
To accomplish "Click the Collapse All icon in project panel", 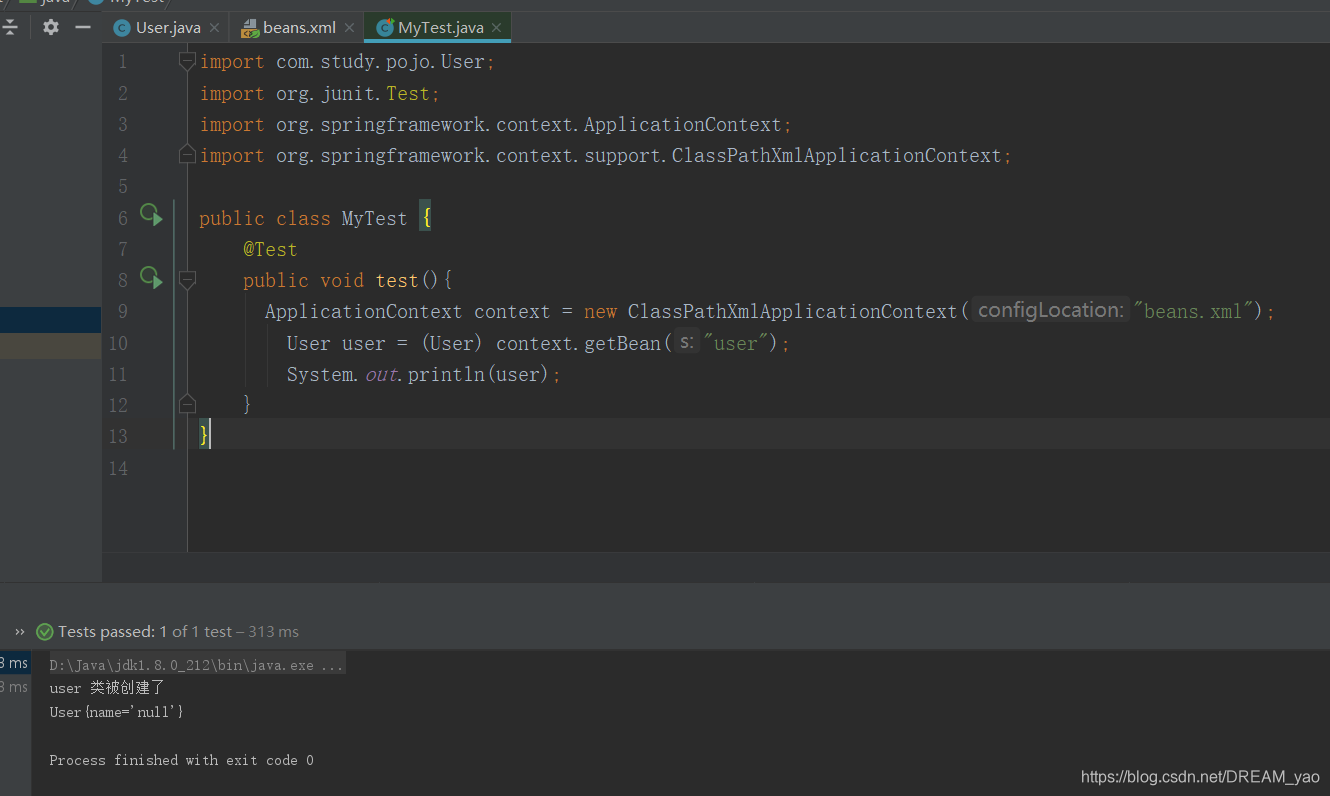I will 10,27.
